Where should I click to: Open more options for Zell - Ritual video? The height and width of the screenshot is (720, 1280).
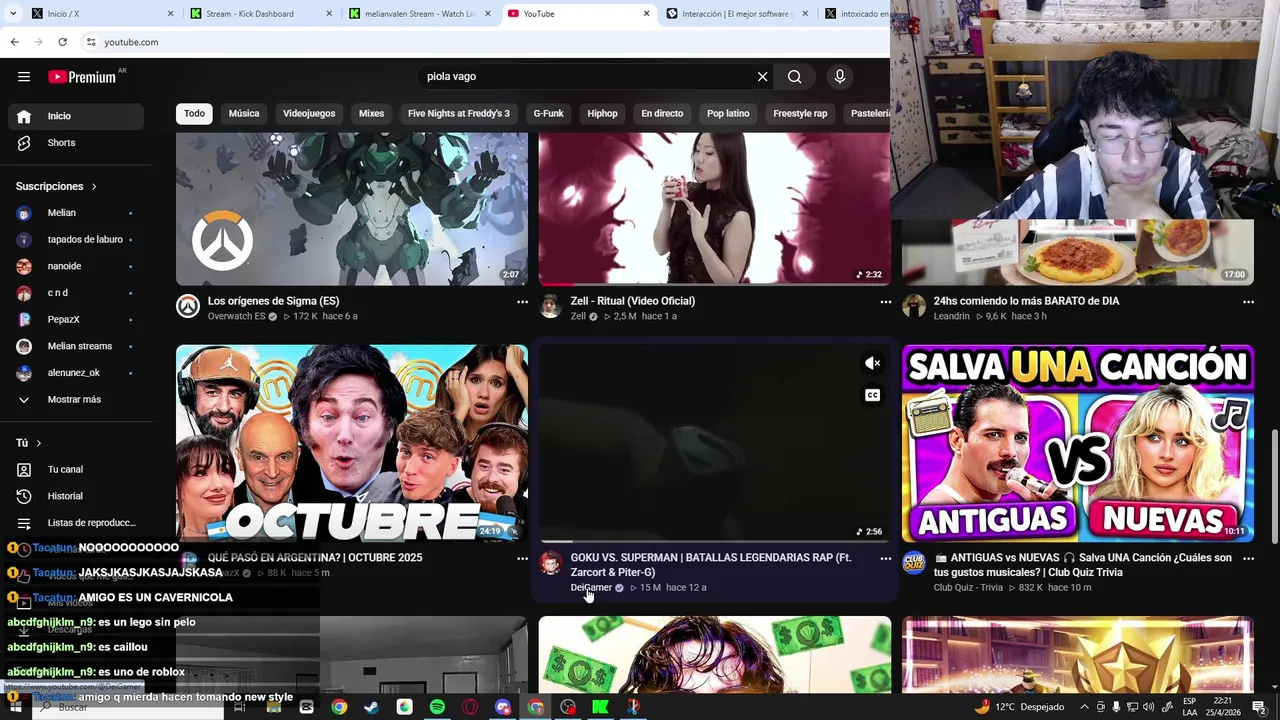[885, 301]
